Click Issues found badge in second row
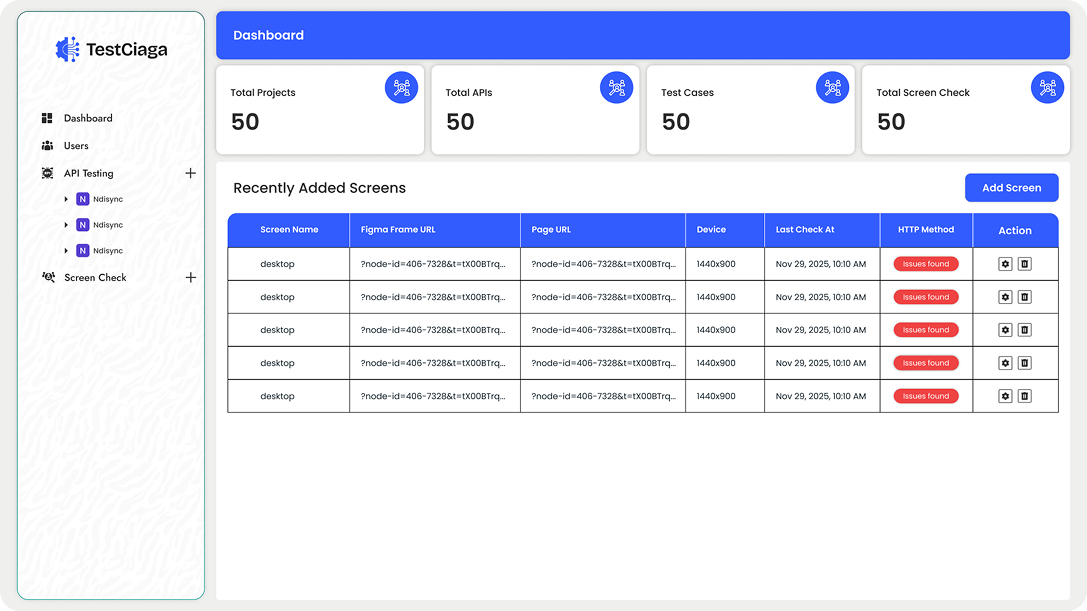 click(x=926, y=297)
